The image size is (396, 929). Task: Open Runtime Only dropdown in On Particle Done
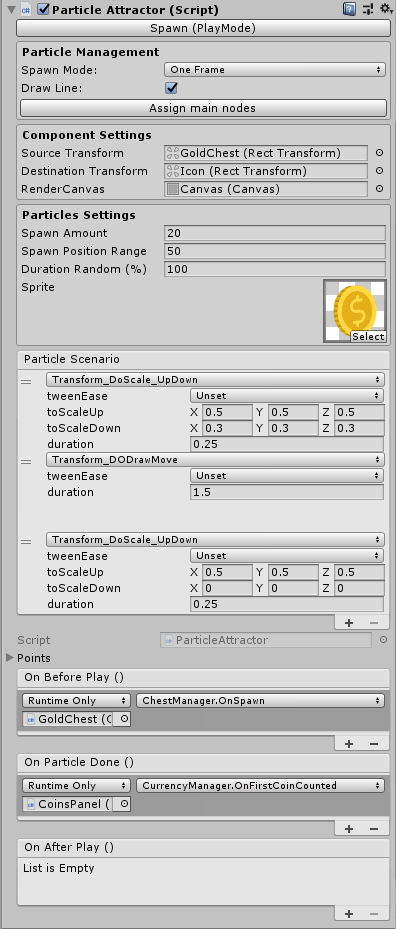76,786
